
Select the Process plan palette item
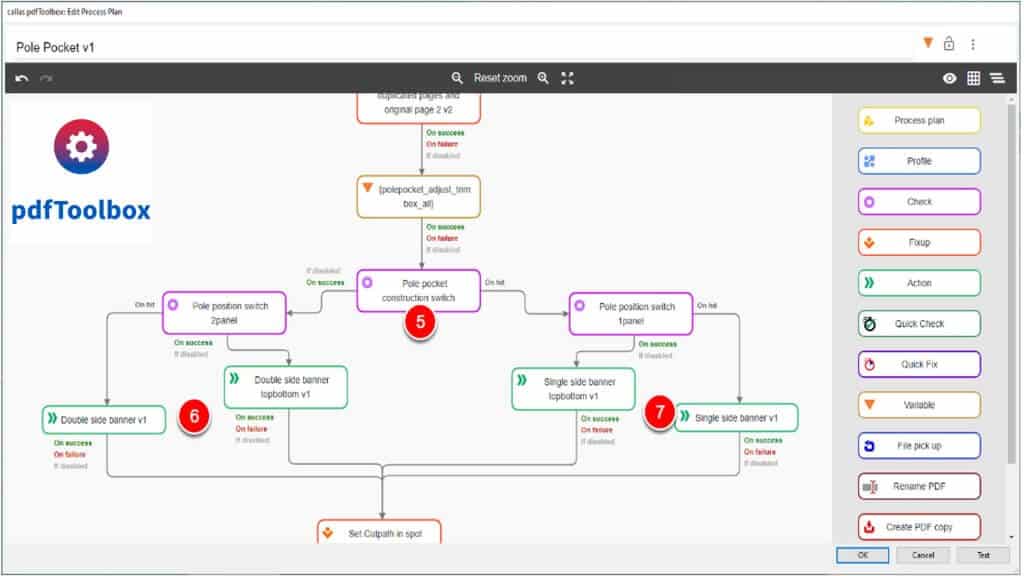click(x=919, y=121)
